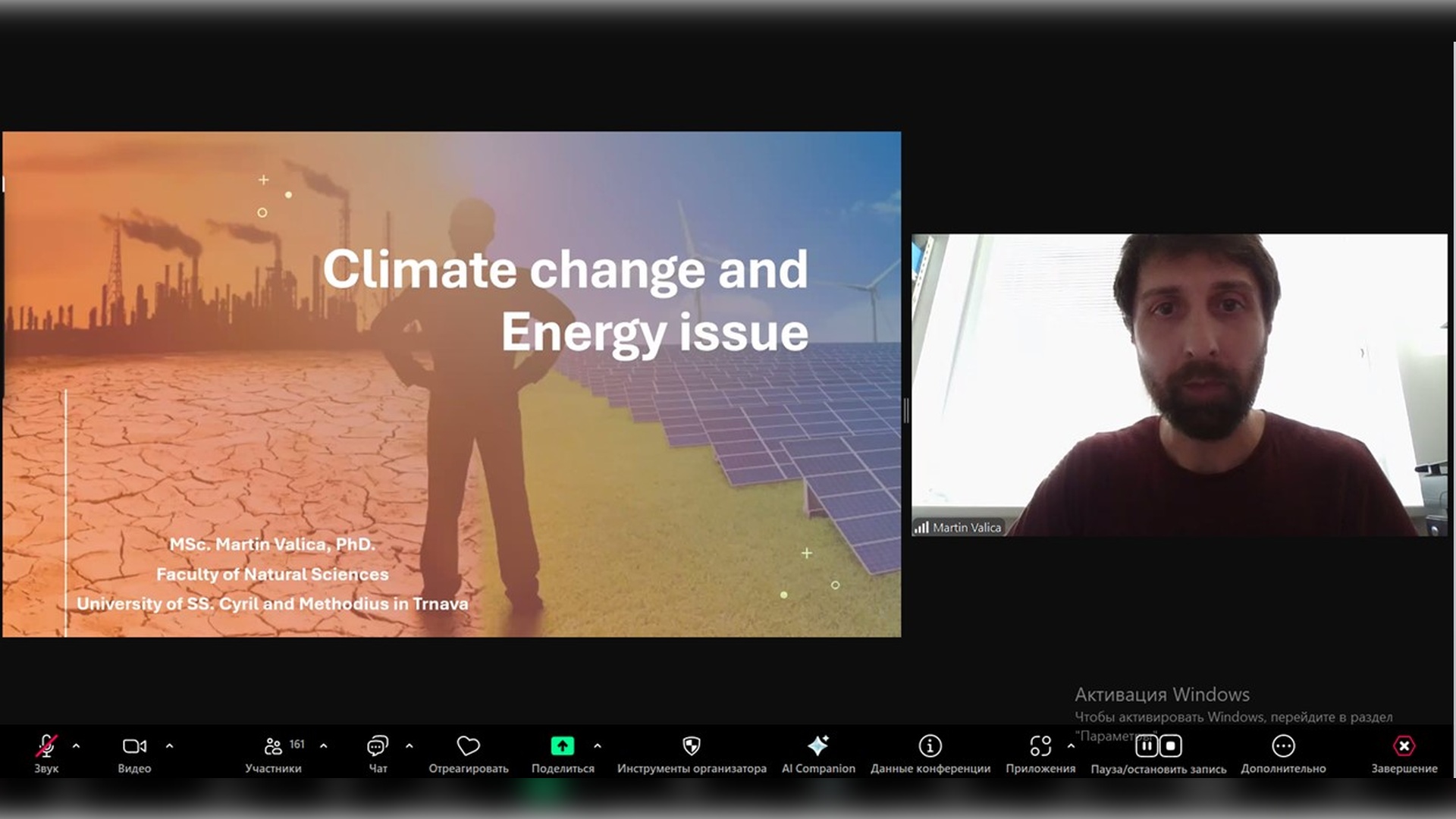1456x819 pixels.
Task: Pause the recording
Action: point(1146,746)
